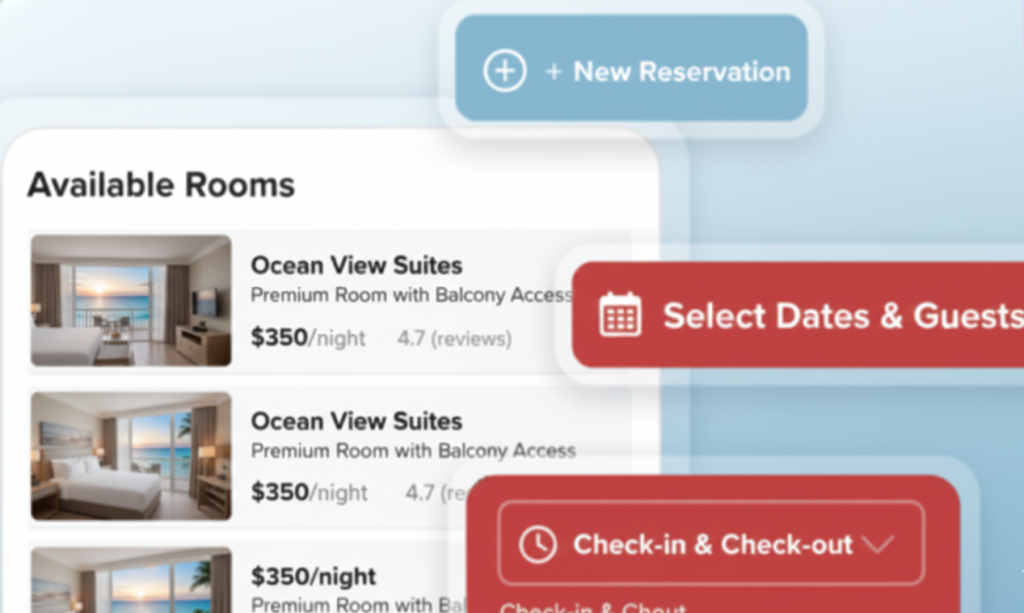This screenshot has width=1024, height=613.
Task: Open the third room's partially visible thumbnail
Action: [131, 580]
